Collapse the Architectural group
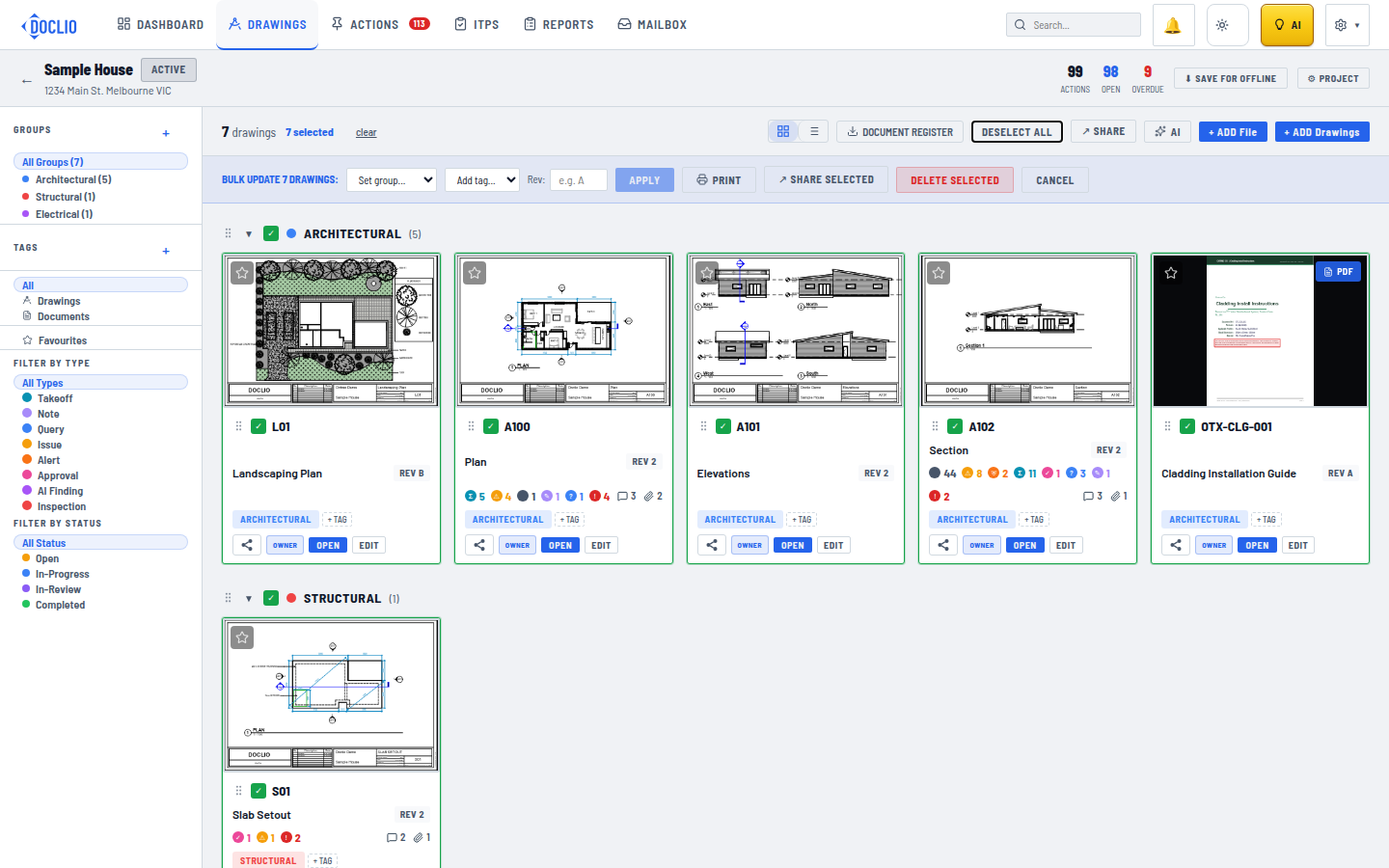1389x868 pixels. [x=249, y=233]
